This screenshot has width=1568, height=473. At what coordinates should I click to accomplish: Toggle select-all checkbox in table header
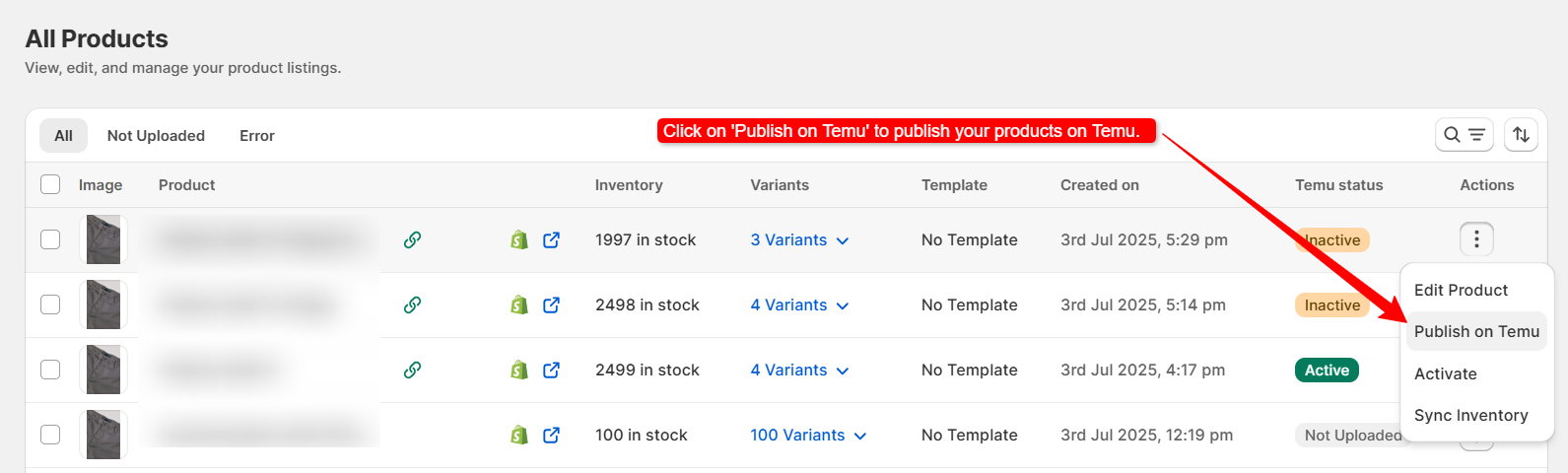click(x=50, y=184)
